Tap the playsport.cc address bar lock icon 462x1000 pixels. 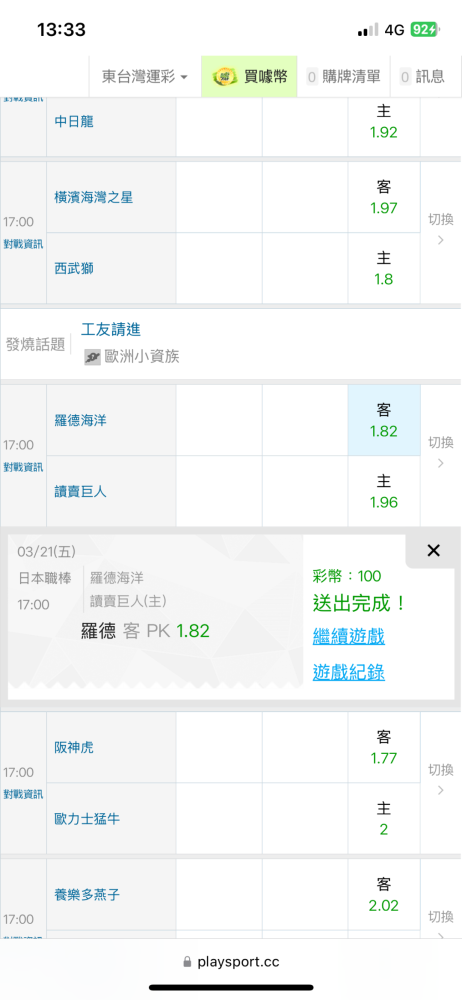point(187,962)
